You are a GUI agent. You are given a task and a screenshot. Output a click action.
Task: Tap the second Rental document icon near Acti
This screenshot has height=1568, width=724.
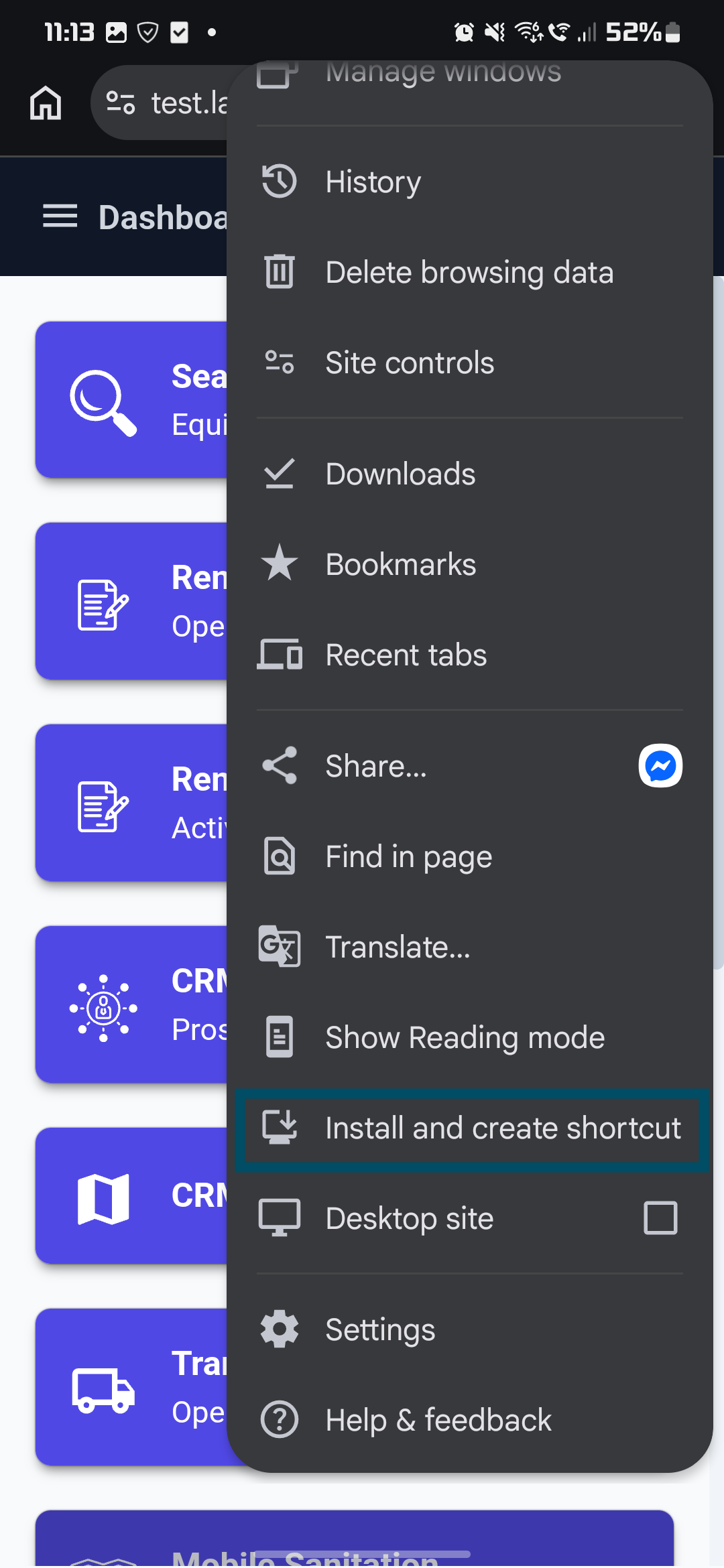pos(103,807)
